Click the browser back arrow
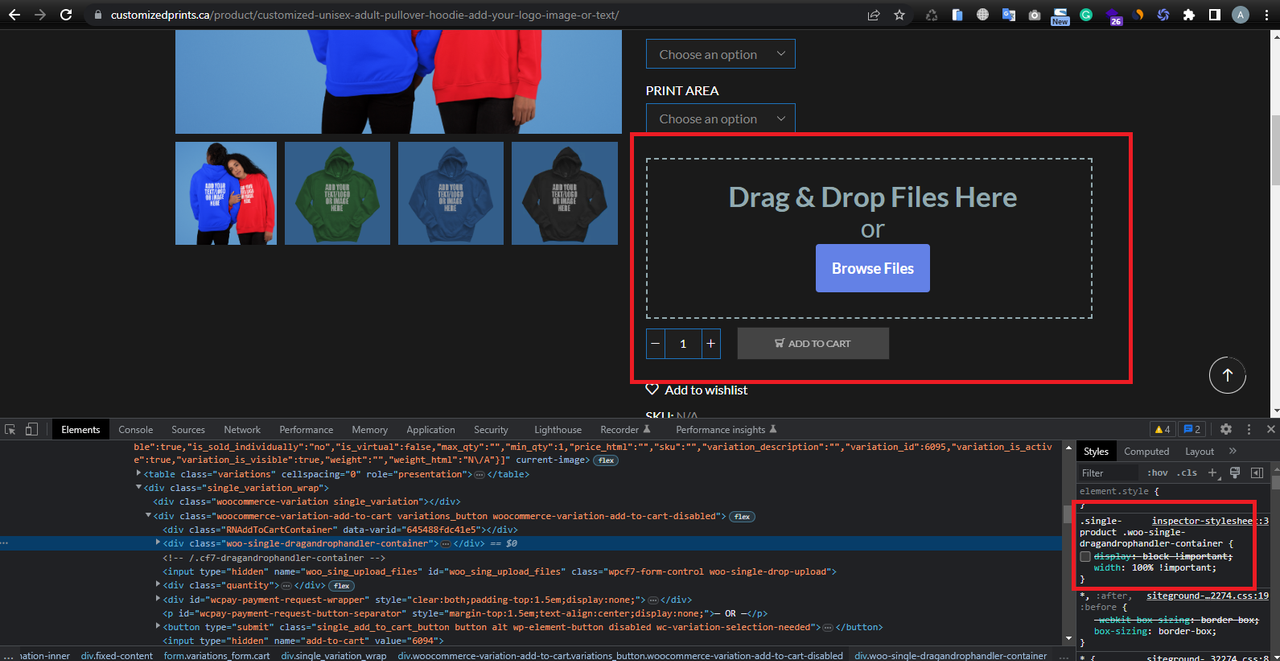Image resolution: width=1280 pixels, height=661 pixels. 13,15
